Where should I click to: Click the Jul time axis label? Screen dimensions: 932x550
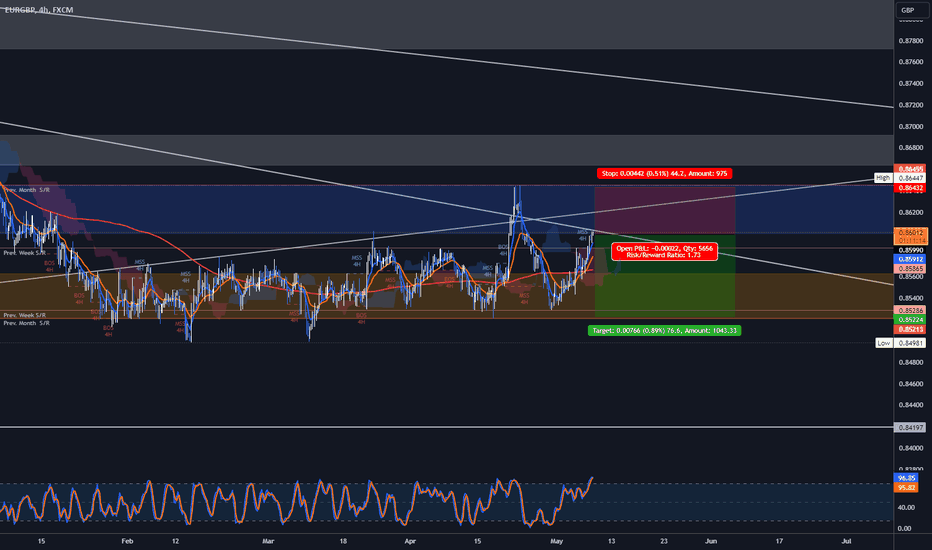(846, 541)
